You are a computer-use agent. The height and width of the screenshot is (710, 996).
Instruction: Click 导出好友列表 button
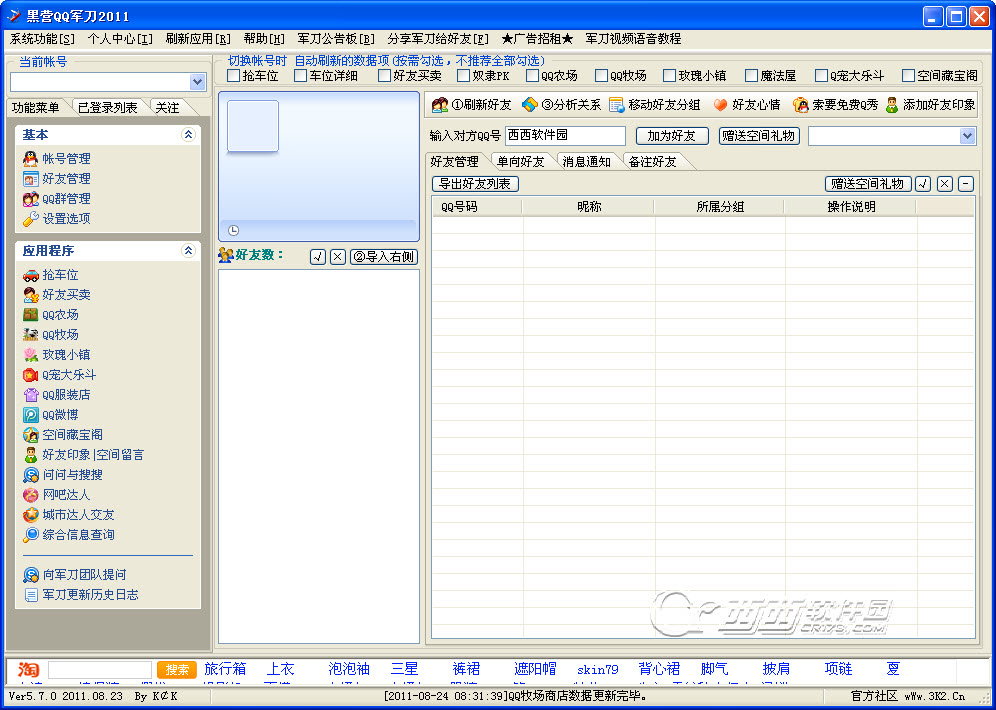[475, 184]
